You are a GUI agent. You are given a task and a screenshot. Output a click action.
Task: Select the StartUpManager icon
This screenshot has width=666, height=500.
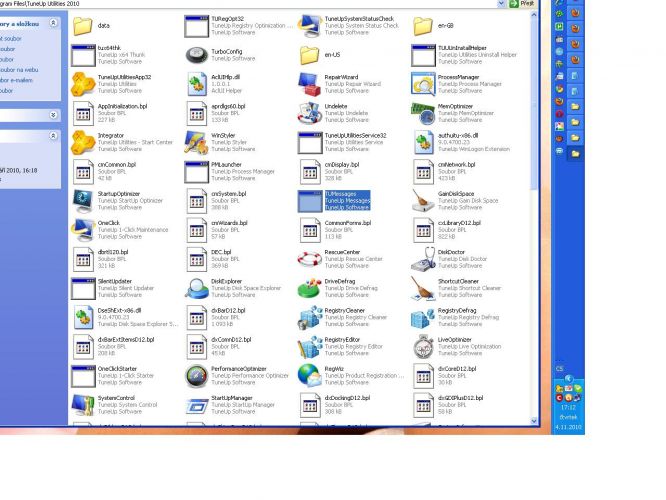pos(196,405)
